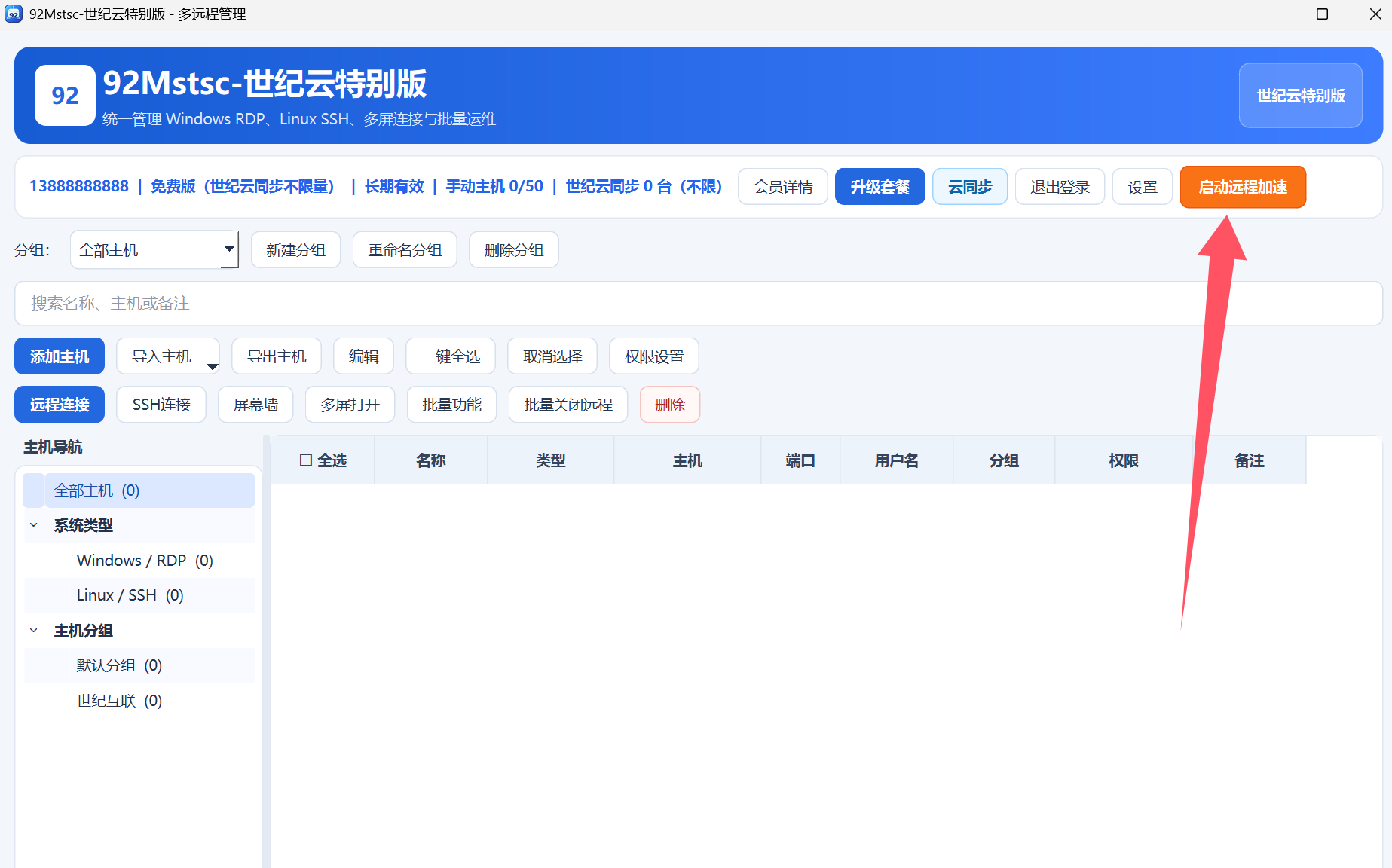Click 导出主机 to export hosts
This screenshot has height=868, width=1392.
[x=277, y=356]
